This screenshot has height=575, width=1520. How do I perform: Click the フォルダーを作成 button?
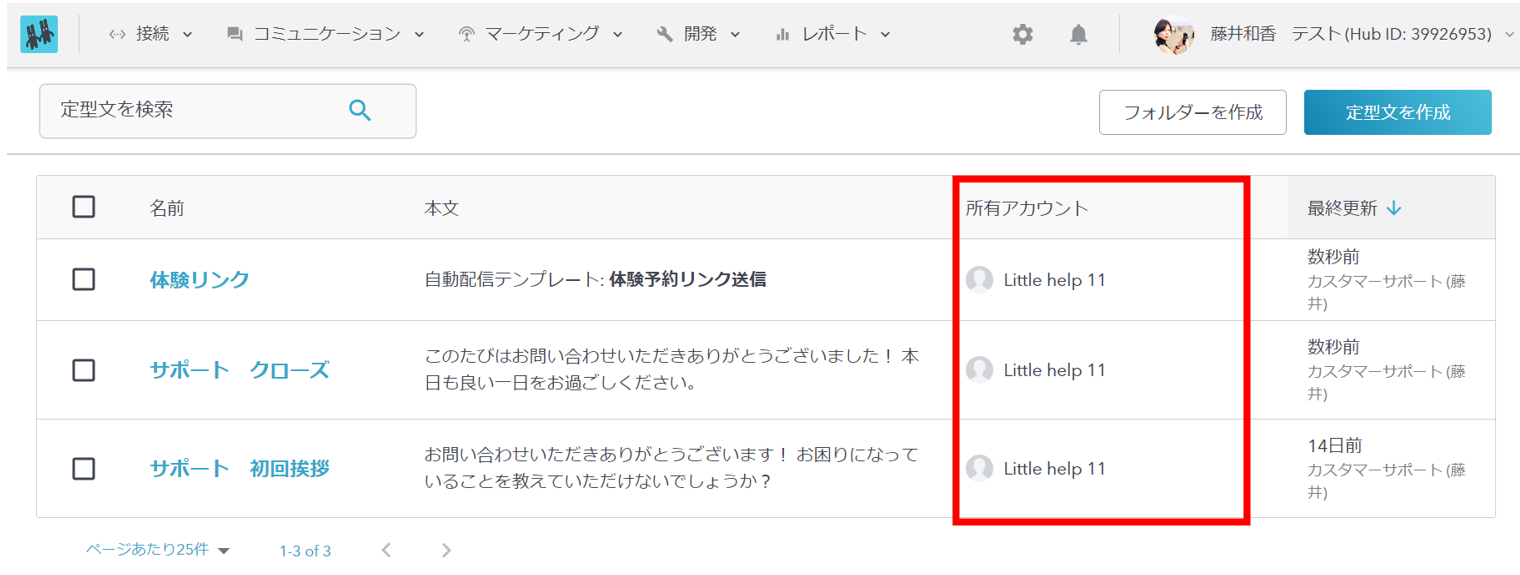(x=1192, y=112)
